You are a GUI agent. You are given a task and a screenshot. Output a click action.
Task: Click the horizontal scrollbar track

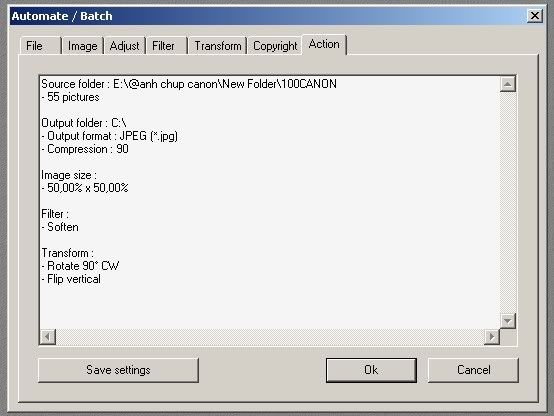[270, 336]
